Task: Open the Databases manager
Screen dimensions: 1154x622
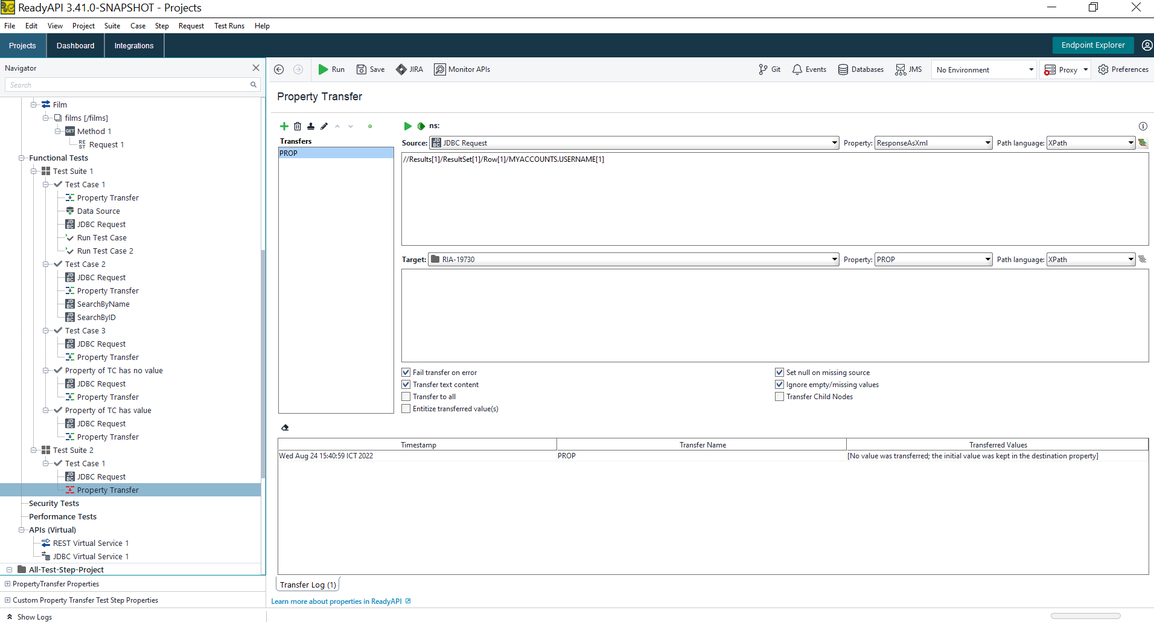Action: (x=860, y=70)
